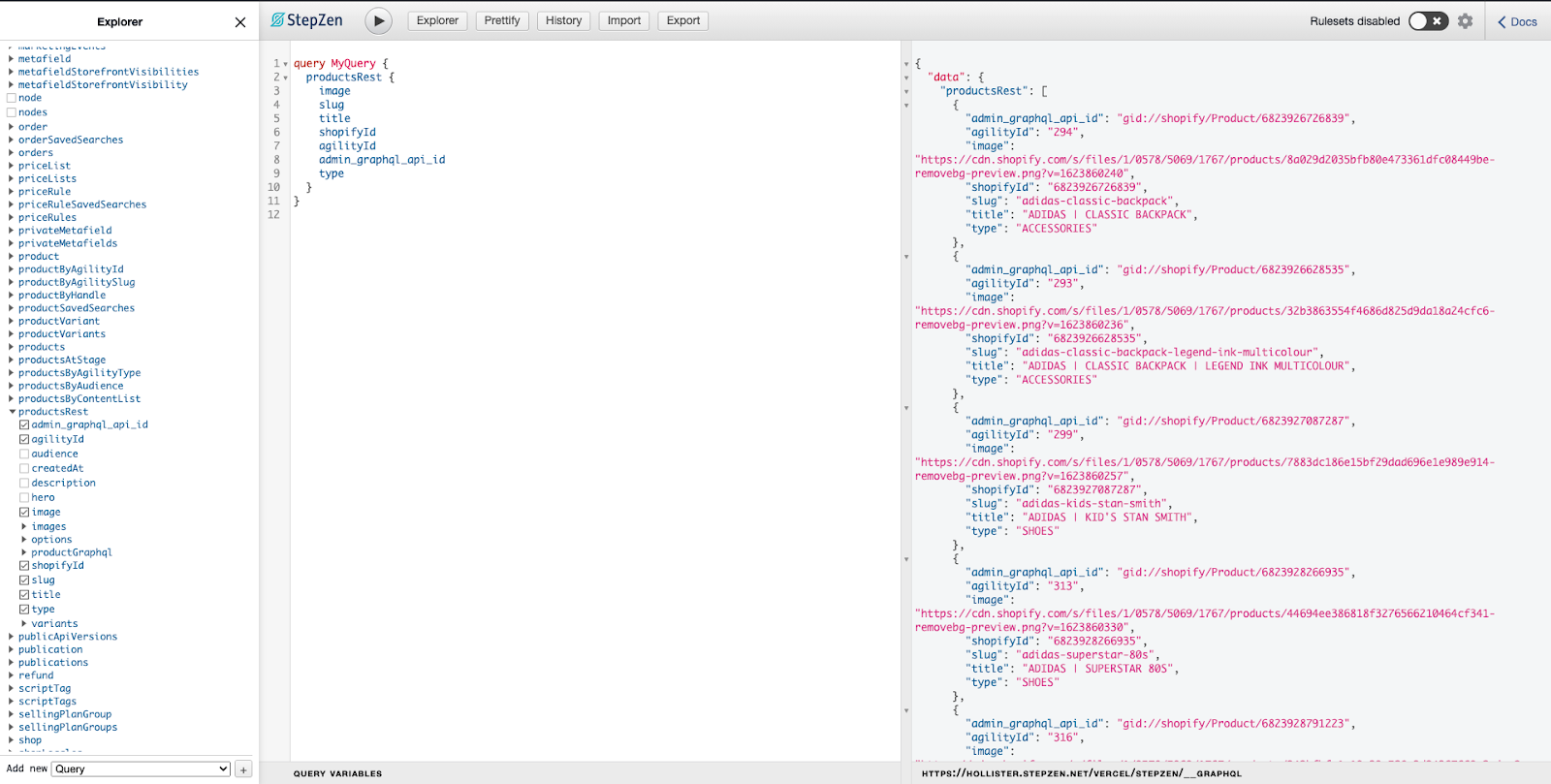Expand the shop tree node
The image size is (1551, 784).
click(x=12, y=740)
